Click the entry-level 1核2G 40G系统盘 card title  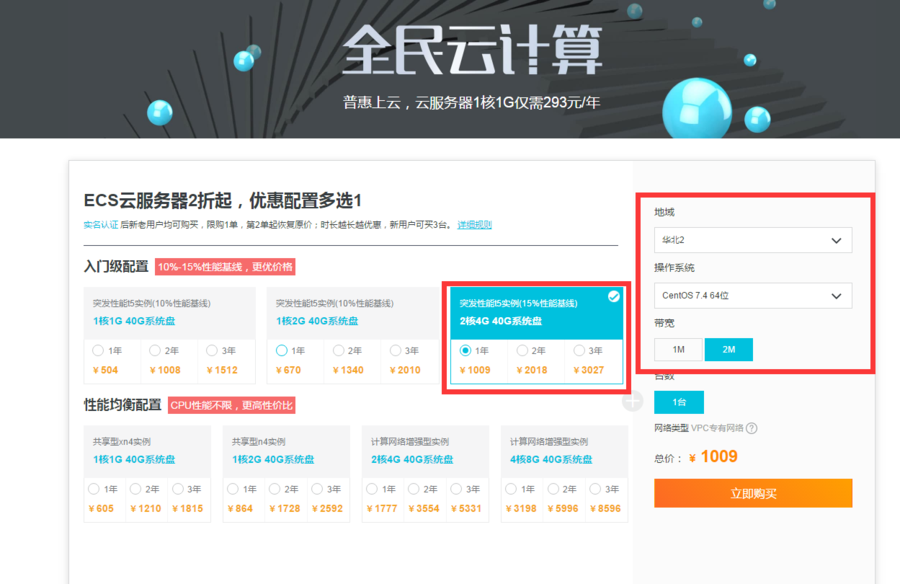tap(317, 321)
